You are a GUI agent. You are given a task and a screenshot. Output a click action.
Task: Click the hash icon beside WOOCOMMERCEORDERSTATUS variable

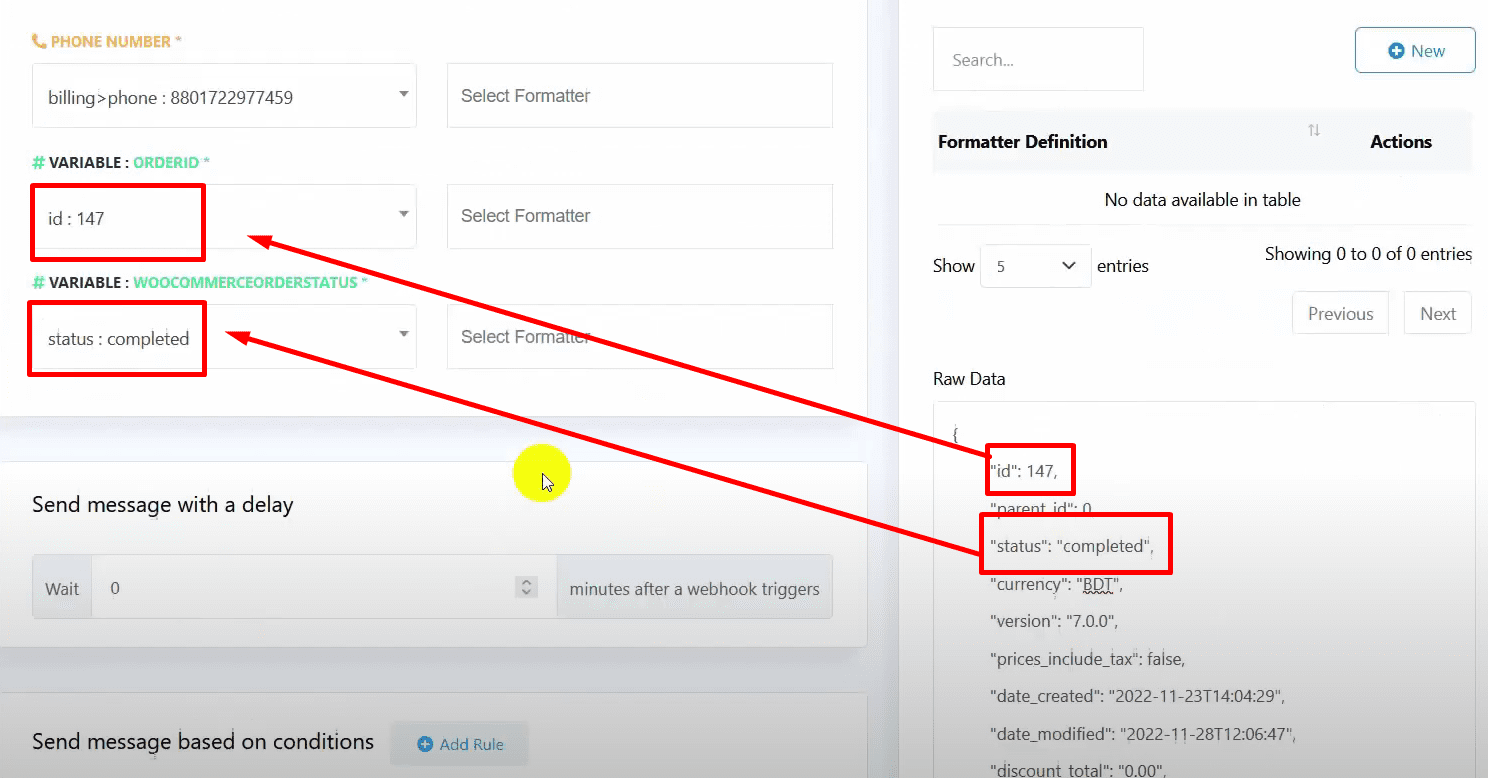tap(38, 282)
